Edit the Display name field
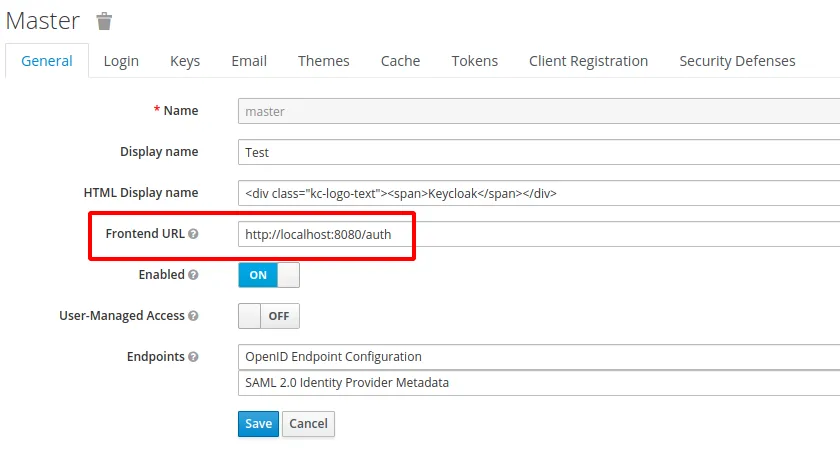Image resolution: width=840 pixels, height=450 pixels. pyautogui.click(x=539, y=152)
